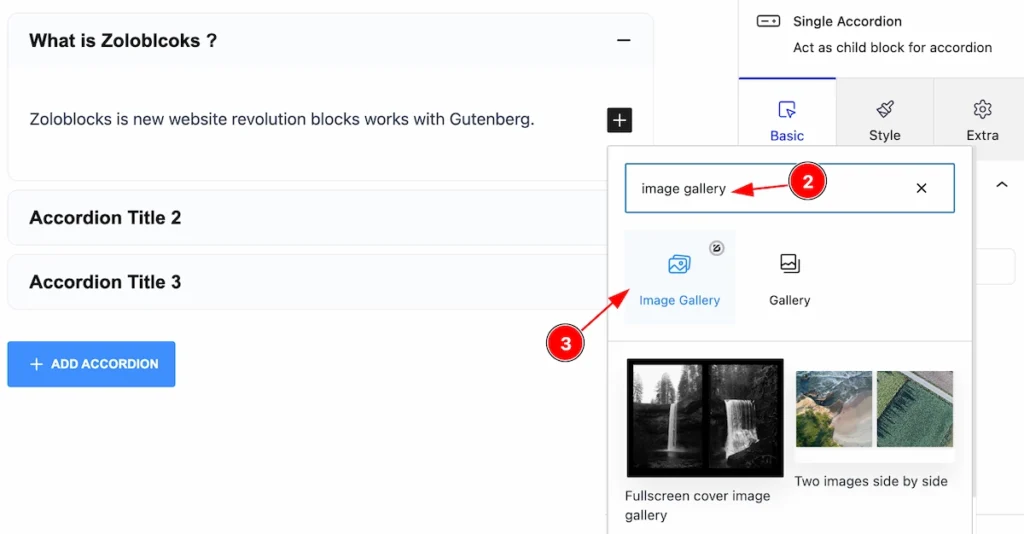
Task: Click the ADD ACCORDION button
Action: [91, 364]
